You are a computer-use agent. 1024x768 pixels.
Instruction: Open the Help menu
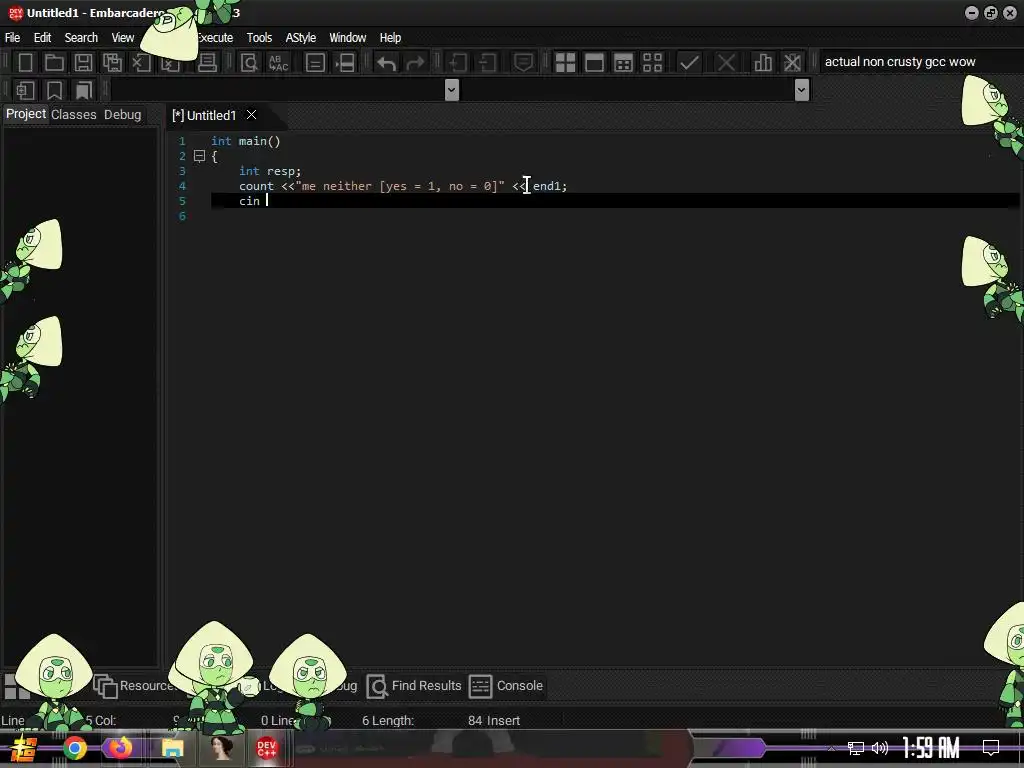pos(391,37)
